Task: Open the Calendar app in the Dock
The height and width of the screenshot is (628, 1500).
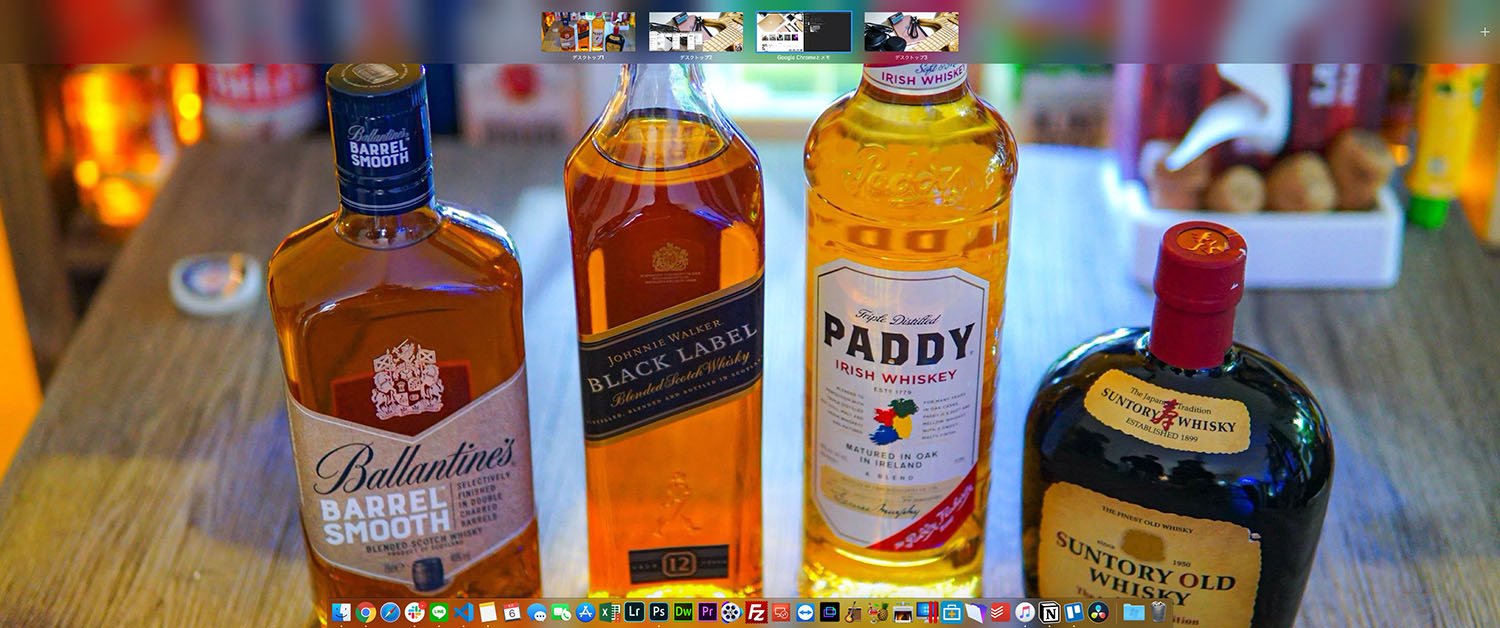Action: pyautogui.click(x=512, y=612)
